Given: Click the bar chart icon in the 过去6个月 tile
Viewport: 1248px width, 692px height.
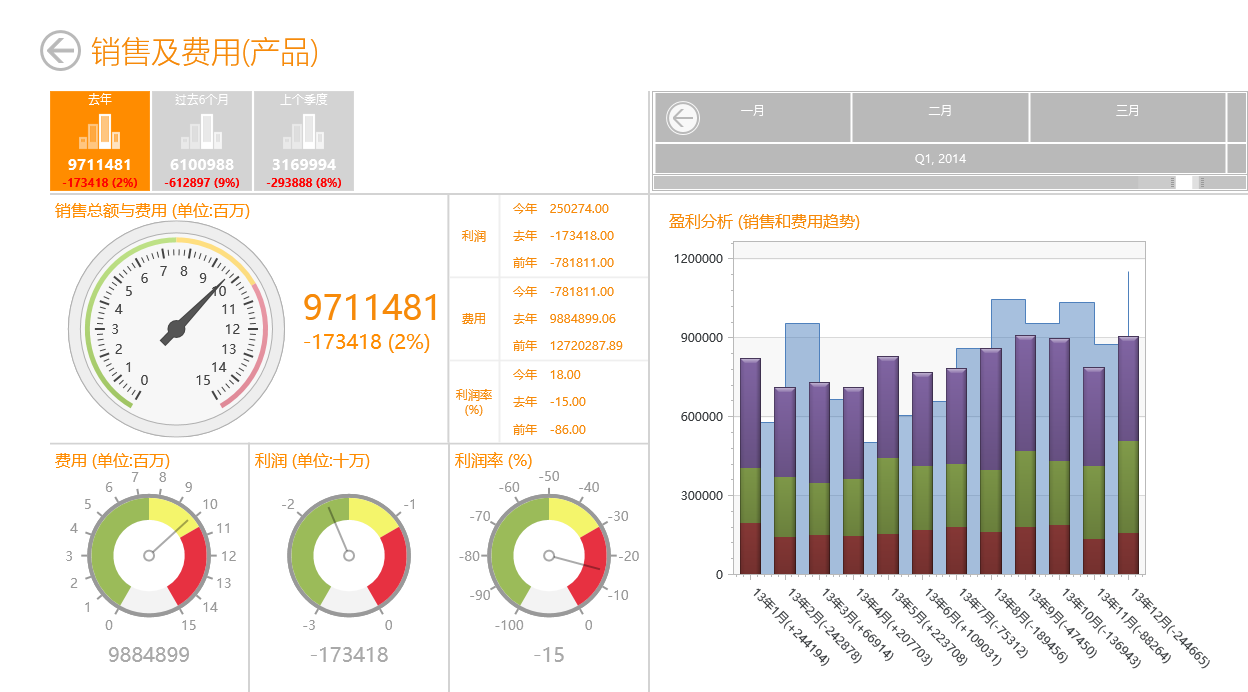Looking at the screenshot, I should coord(202,131).
